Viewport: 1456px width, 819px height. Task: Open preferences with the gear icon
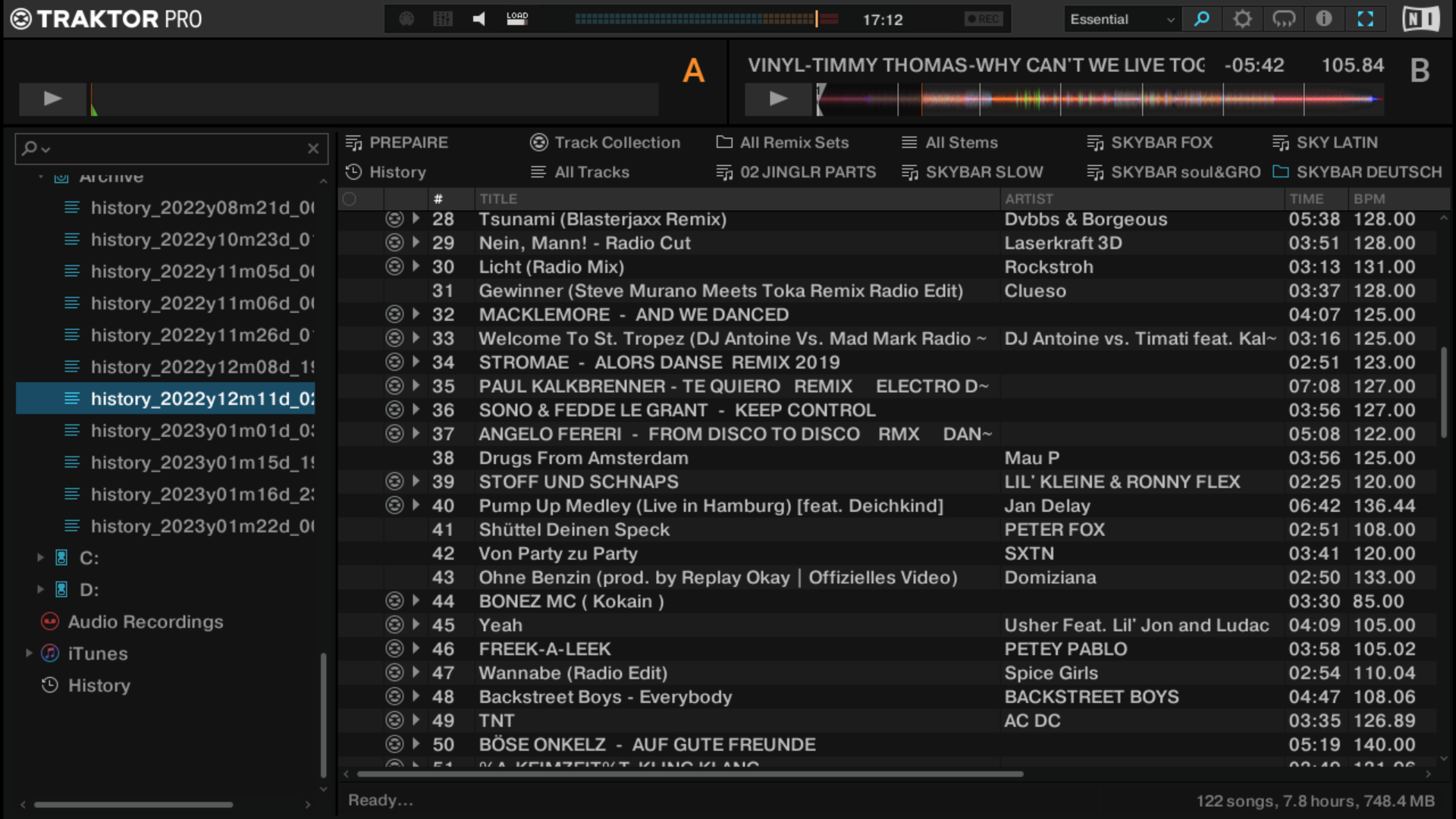tap(1242, 19)
